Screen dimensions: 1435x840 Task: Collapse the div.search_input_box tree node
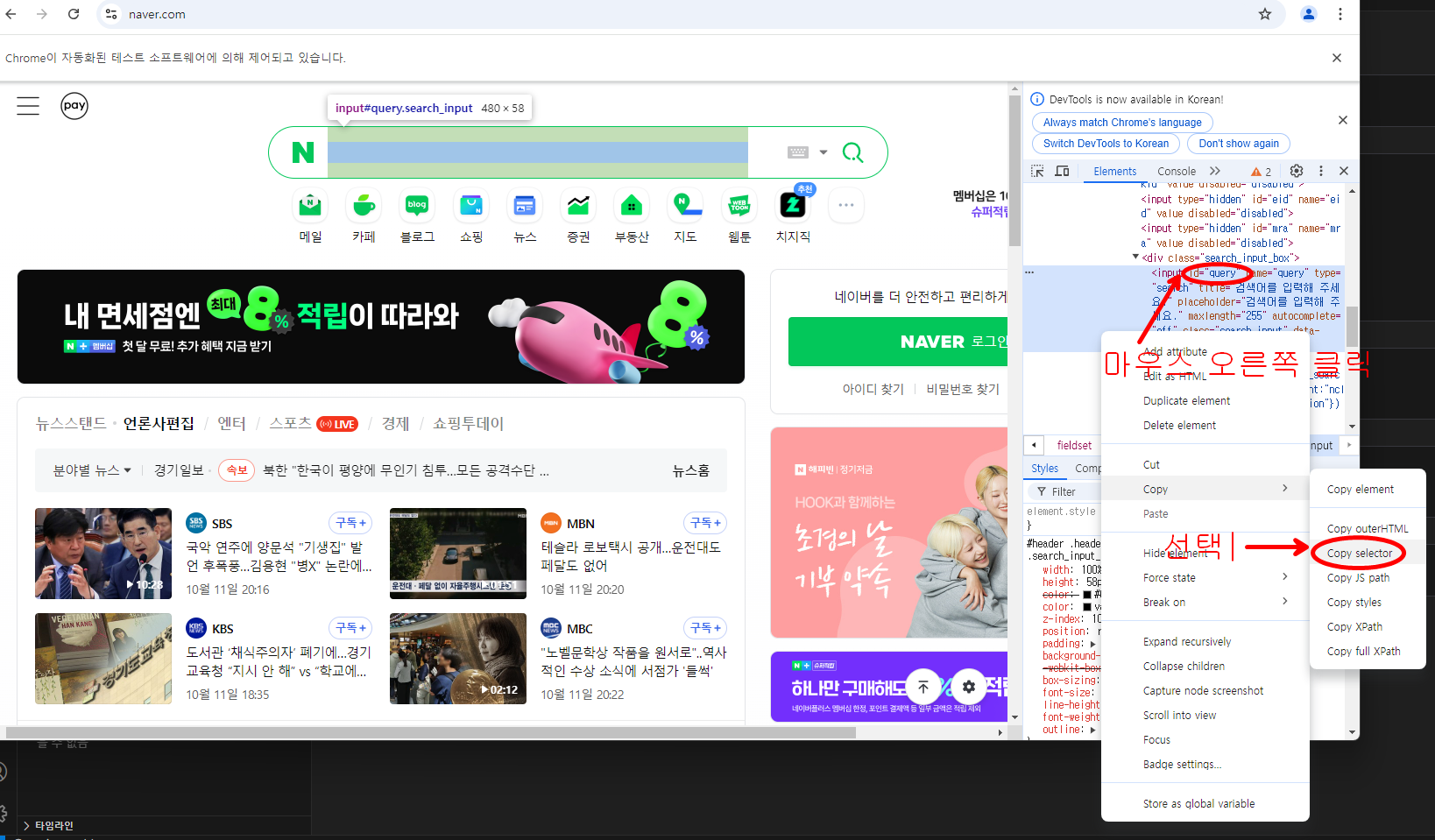pyautogui.click(x=1135, y=258)
